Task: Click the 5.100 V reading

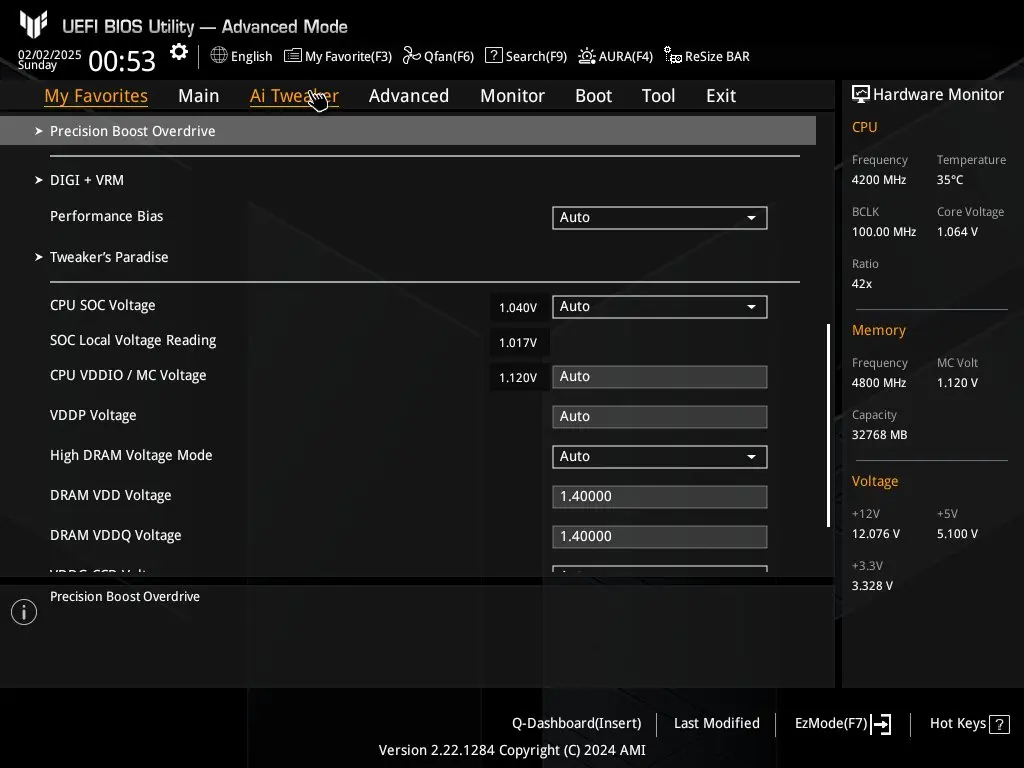Action: tap(957, 534)
